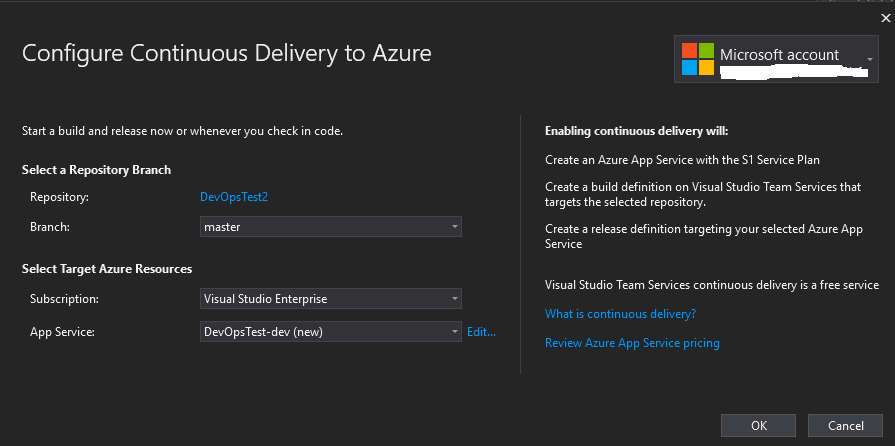
Task: Click Enabling continuous delivery will: heading
Action: click(x=636, y=131)
